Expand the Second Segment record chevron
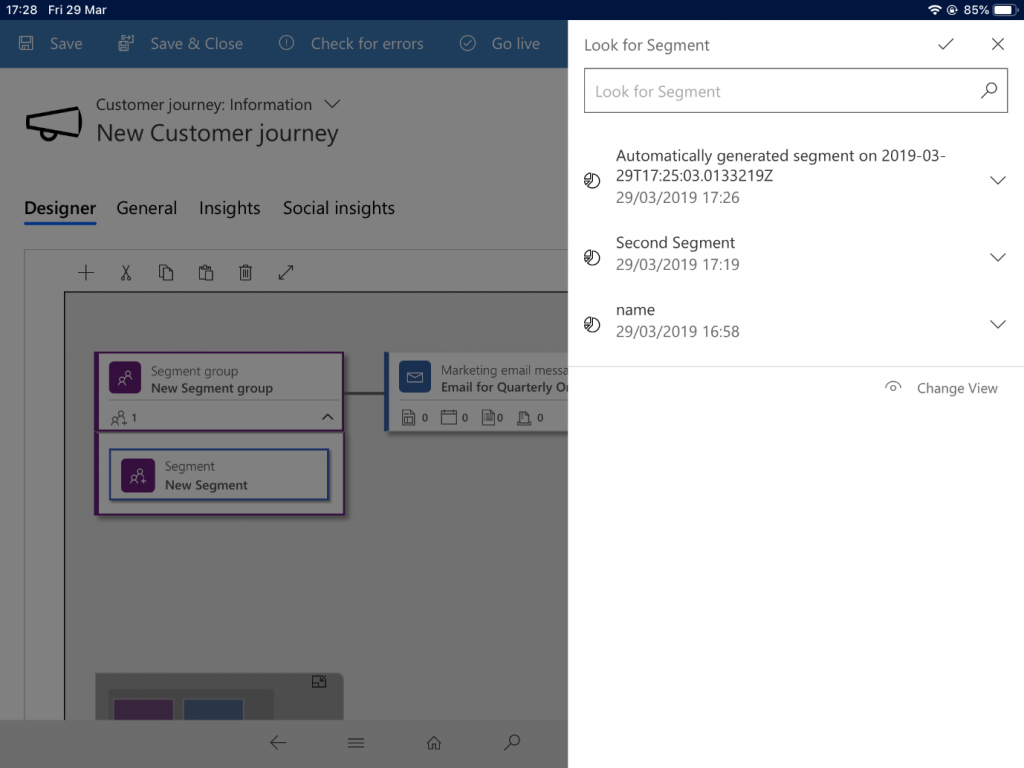This screenshot has height=768, width=1024. [997, 257]
